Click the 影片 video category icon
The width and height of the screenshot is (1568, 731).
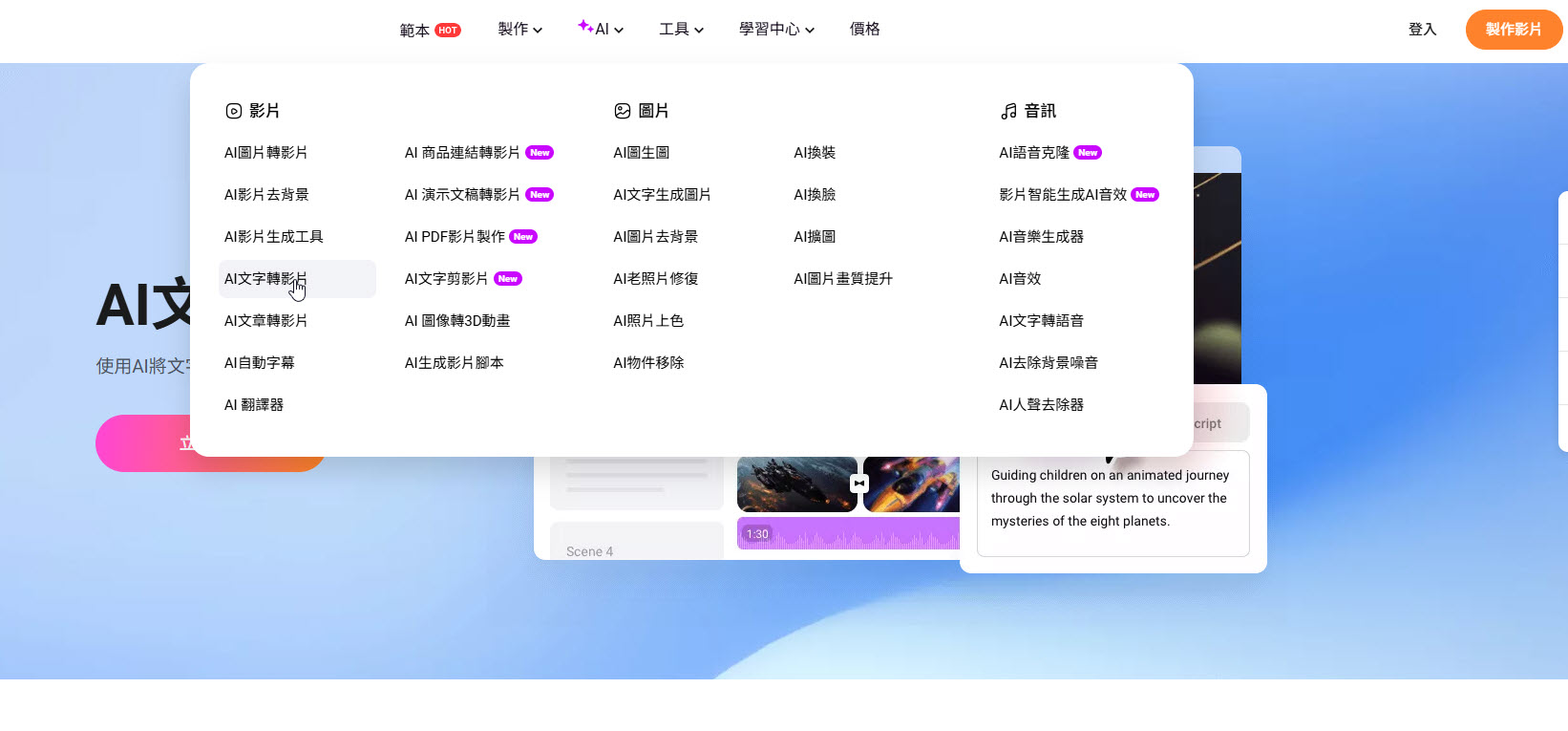coord(233,111)
